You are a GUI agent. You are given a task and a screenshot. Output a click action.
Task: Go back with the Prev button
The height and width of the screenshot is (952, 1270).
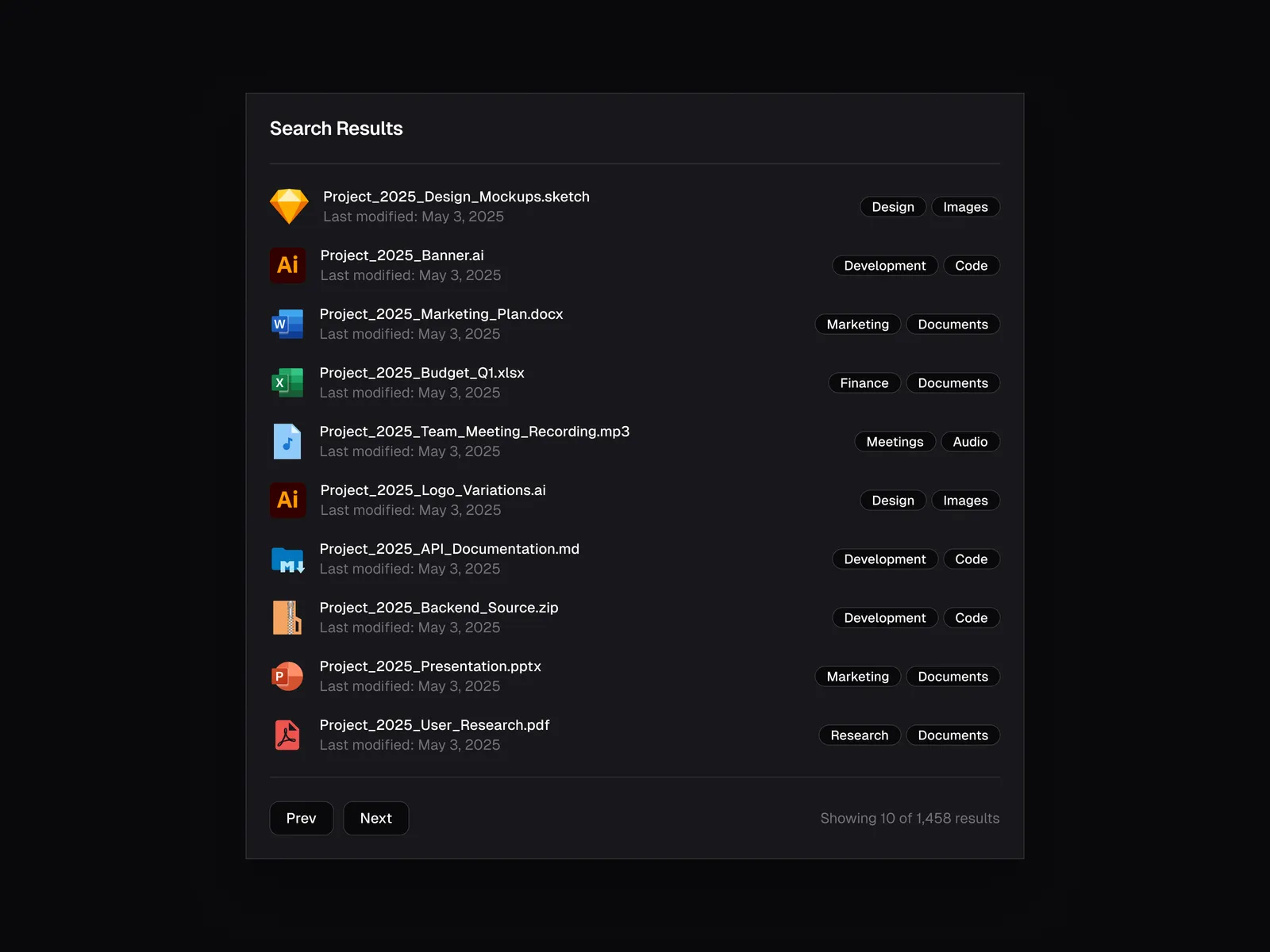click(x=301, y=818)
